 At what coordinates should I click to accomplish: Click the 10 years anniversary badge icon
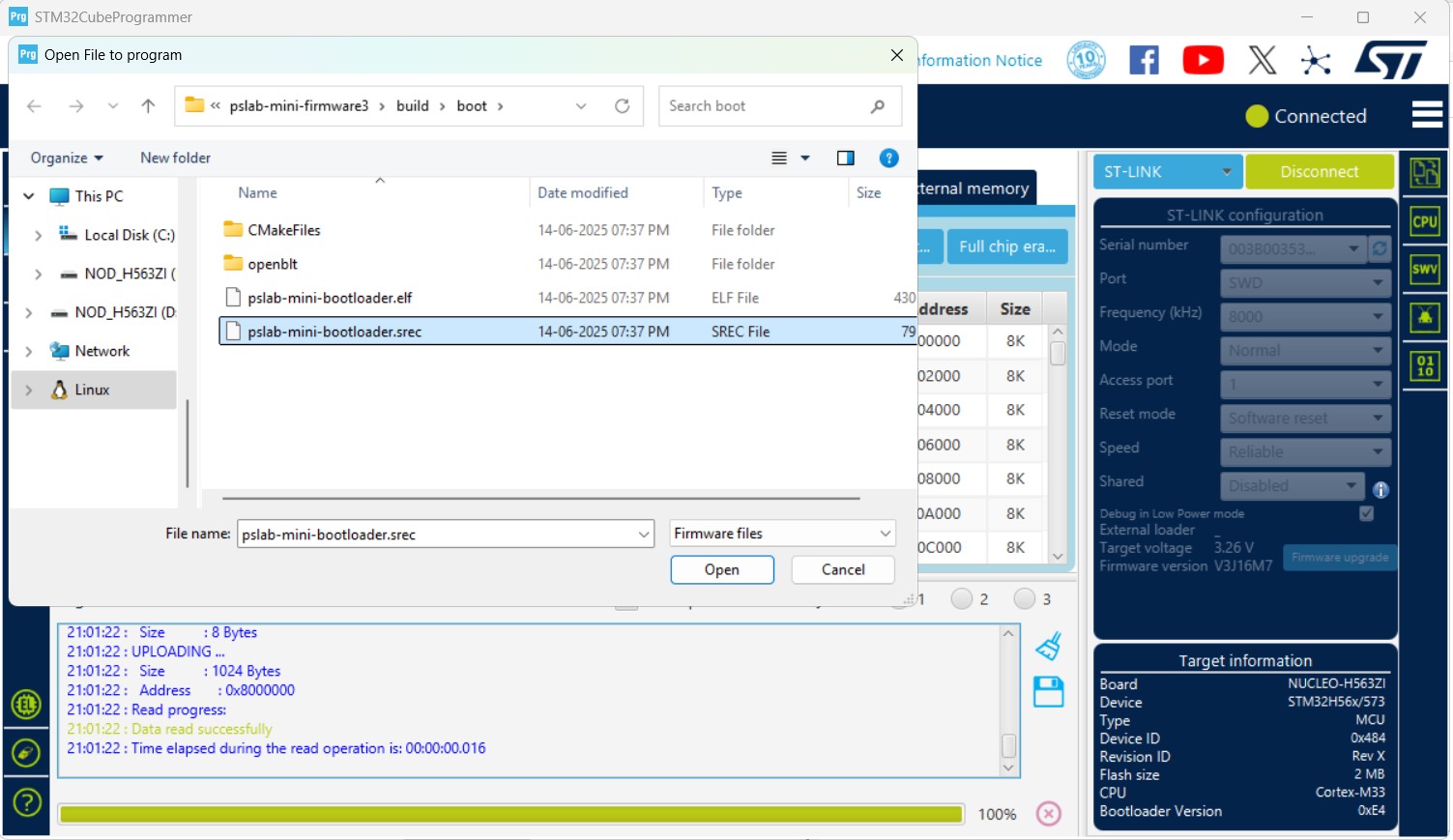click(1086, 60)
